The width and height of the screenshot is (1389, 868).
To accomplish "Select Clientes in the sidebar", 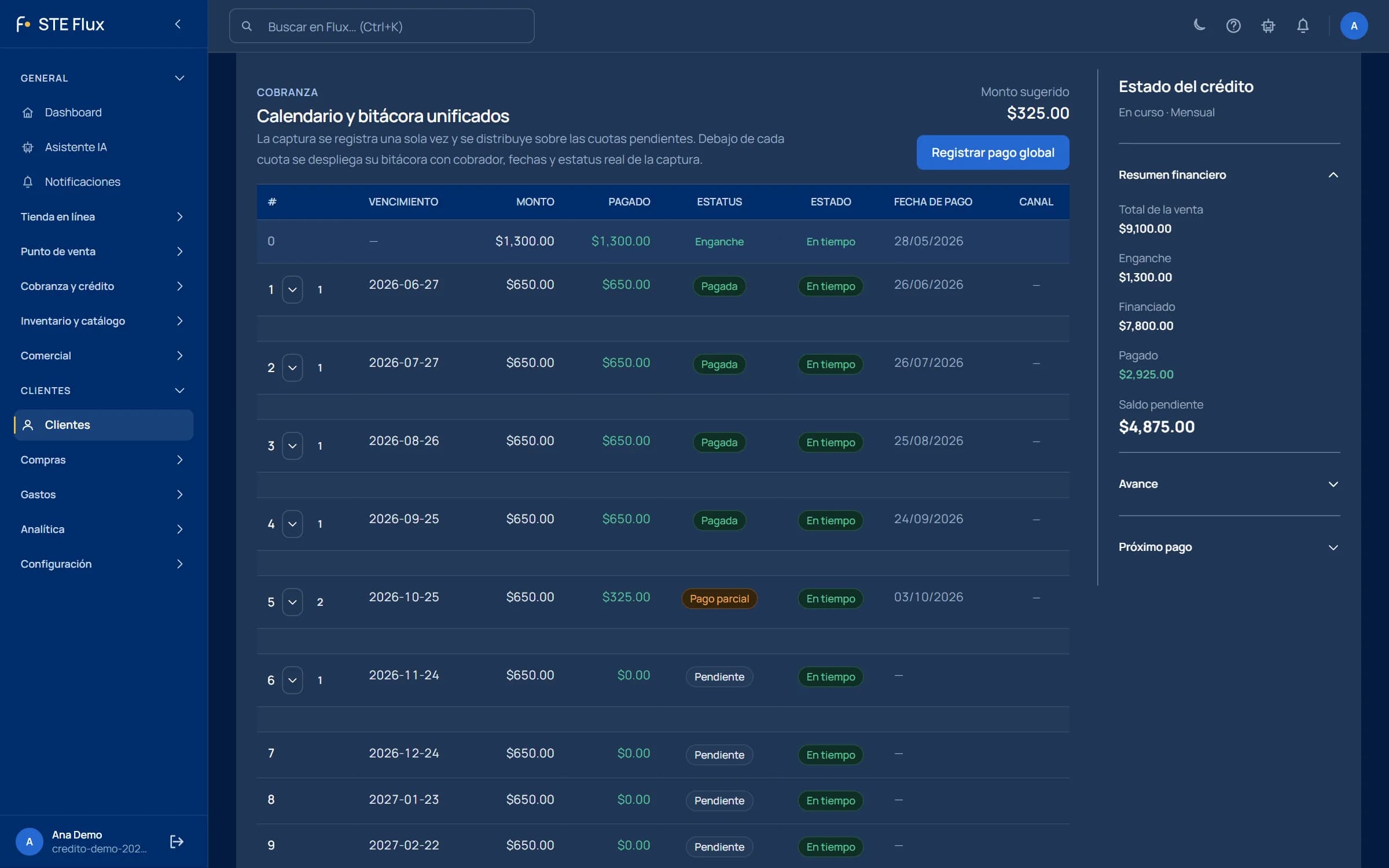I will (104, 425).
